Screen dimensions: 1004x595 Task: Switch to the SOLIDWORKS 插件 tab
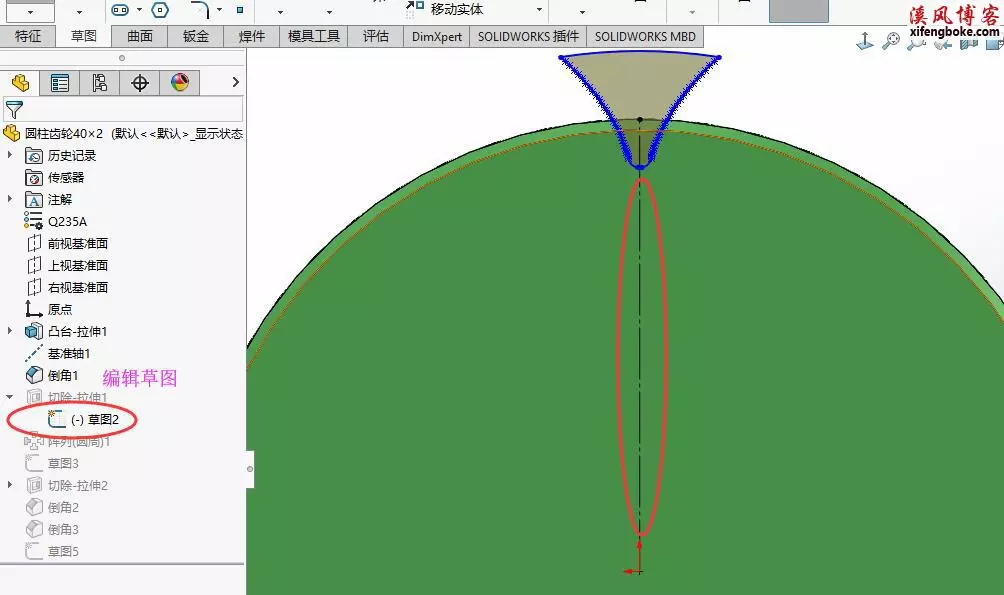528,36
